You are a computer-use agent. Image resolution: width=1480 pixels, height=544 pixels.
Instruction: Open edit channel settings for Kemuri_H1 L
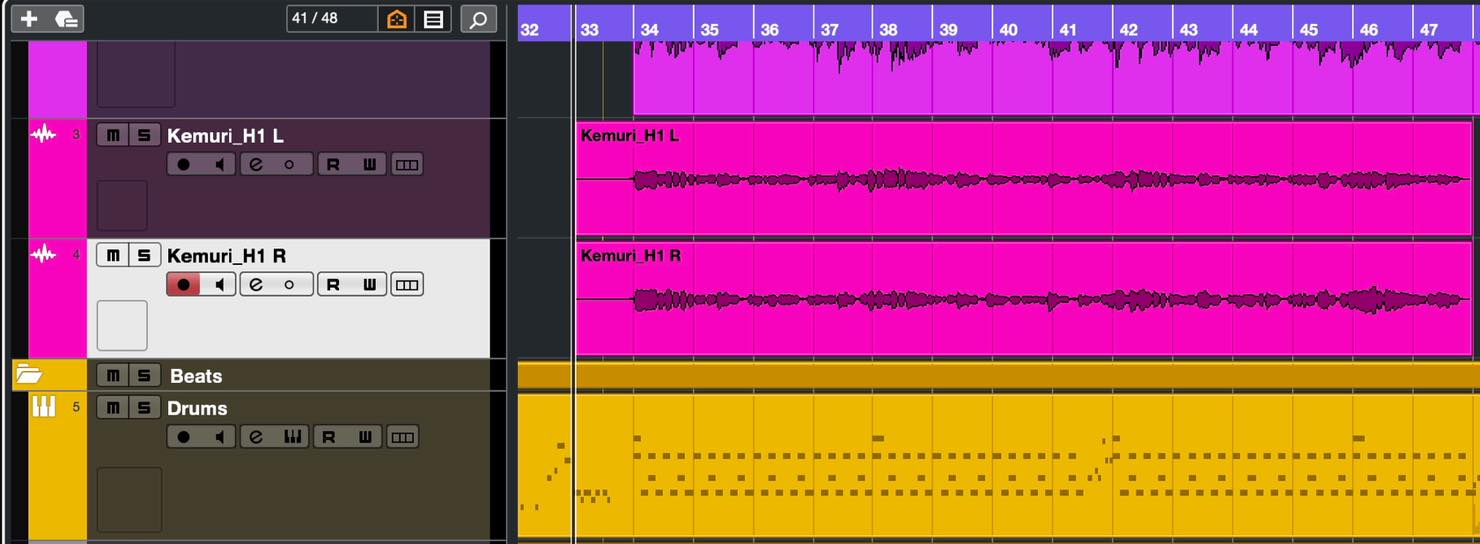coord(256,164)
